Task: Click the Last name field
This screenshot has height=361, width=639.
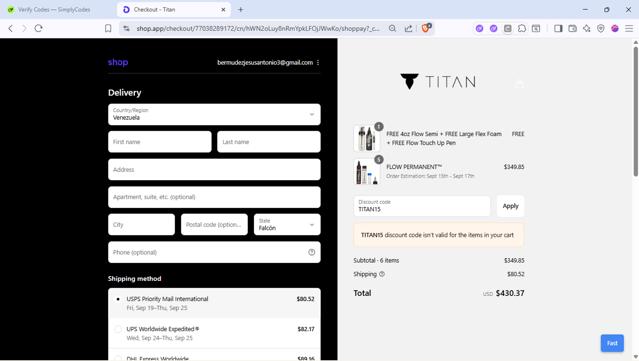Action: [269, 142]
